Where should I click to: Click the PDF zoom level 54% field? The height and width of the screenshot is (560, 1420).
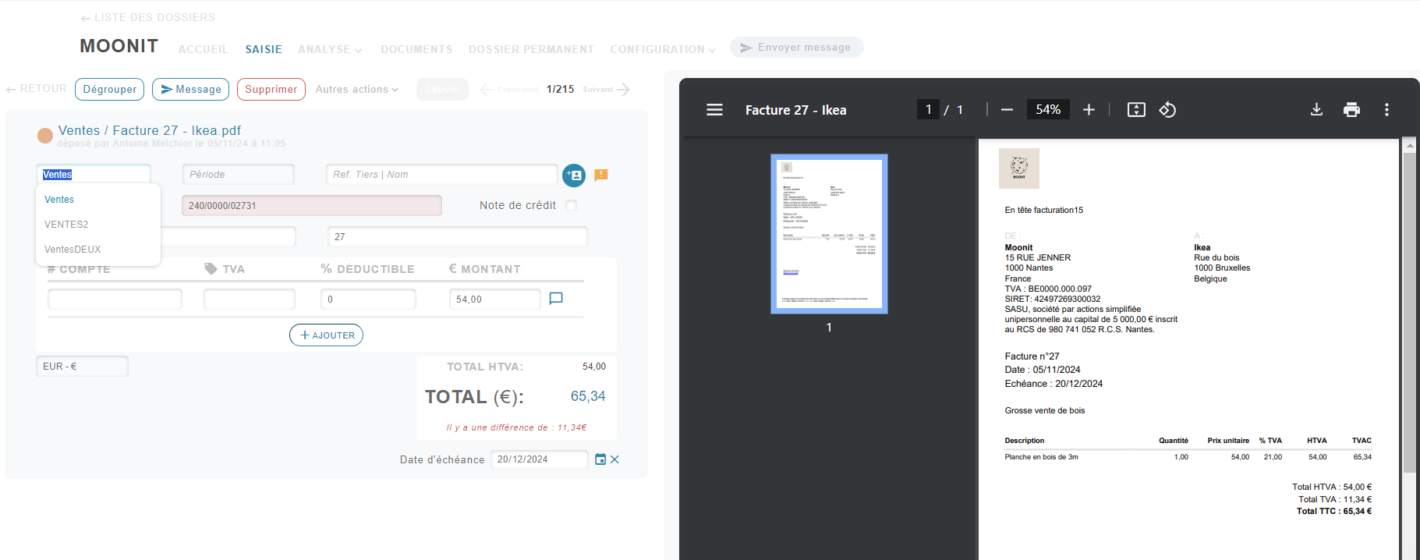tap(1048, 110)
